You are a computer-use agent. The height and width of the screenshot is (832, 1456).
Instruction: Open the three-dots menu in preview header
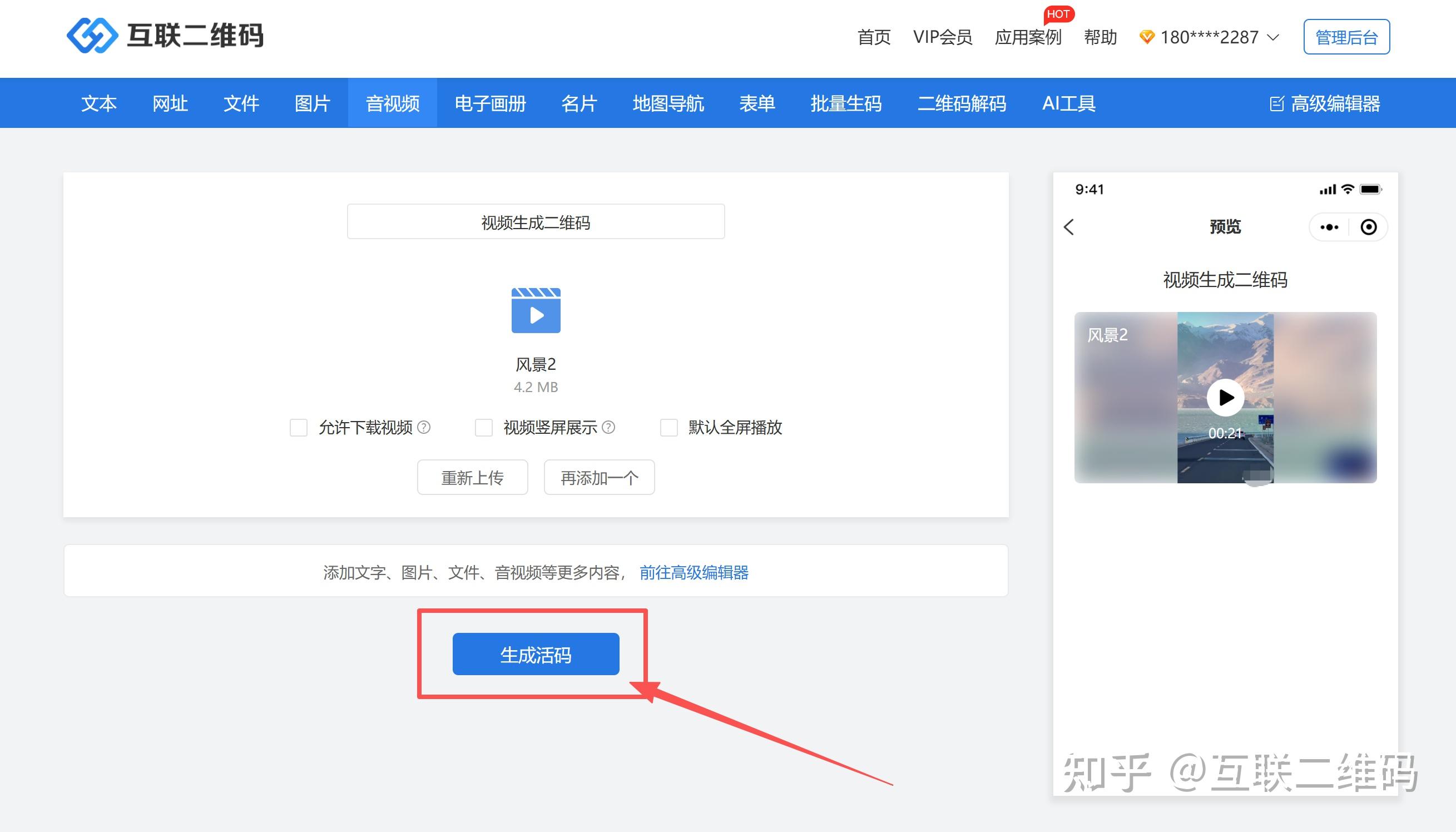[1329, 227]
